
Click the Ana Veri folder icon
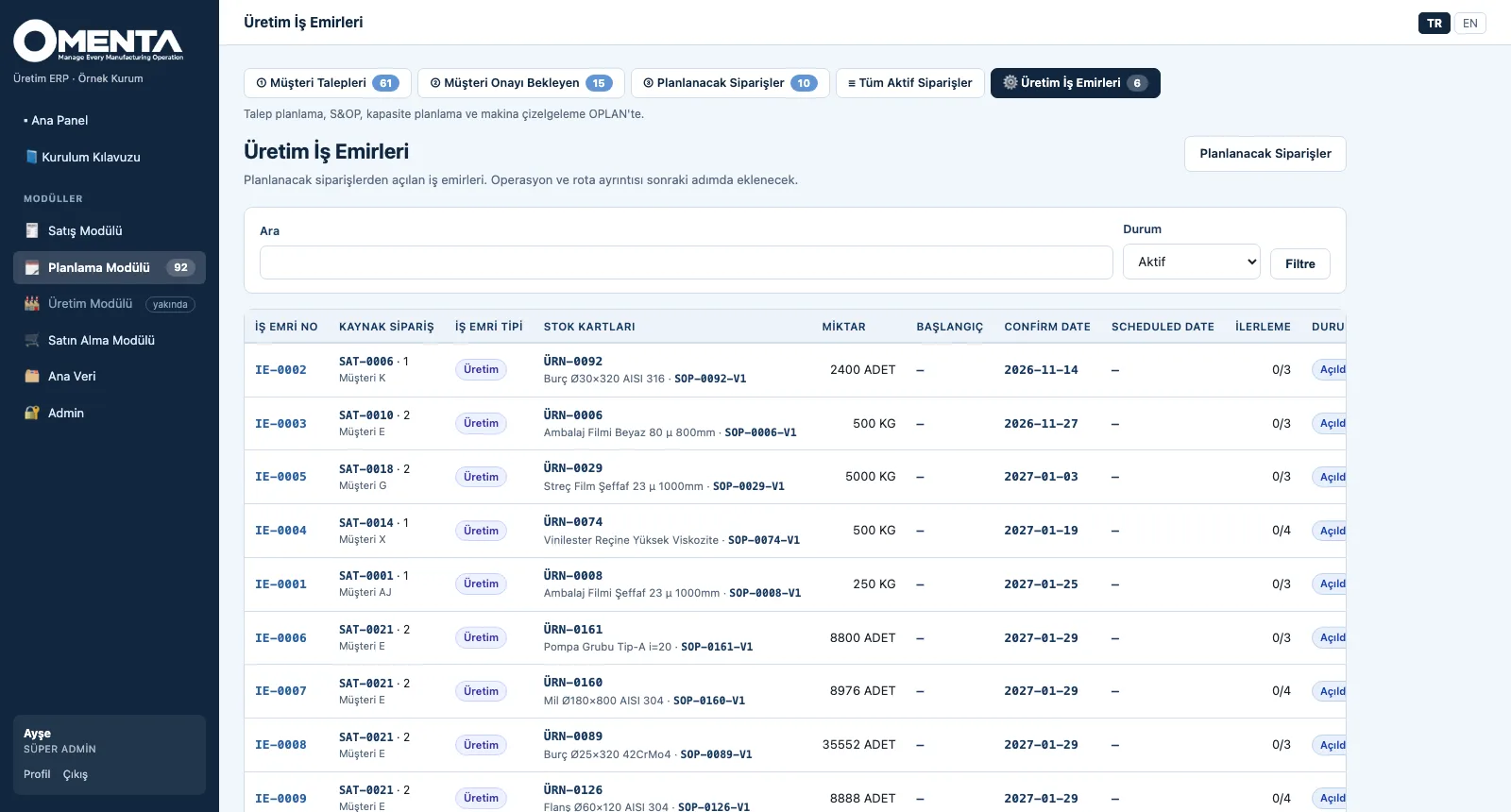tap(32, 376)
